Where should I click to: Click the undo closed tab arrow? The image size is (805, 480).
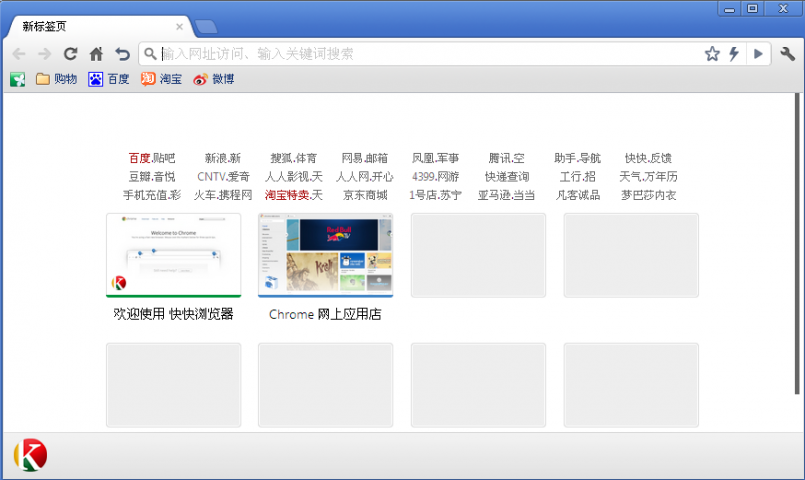click(122, 54)
